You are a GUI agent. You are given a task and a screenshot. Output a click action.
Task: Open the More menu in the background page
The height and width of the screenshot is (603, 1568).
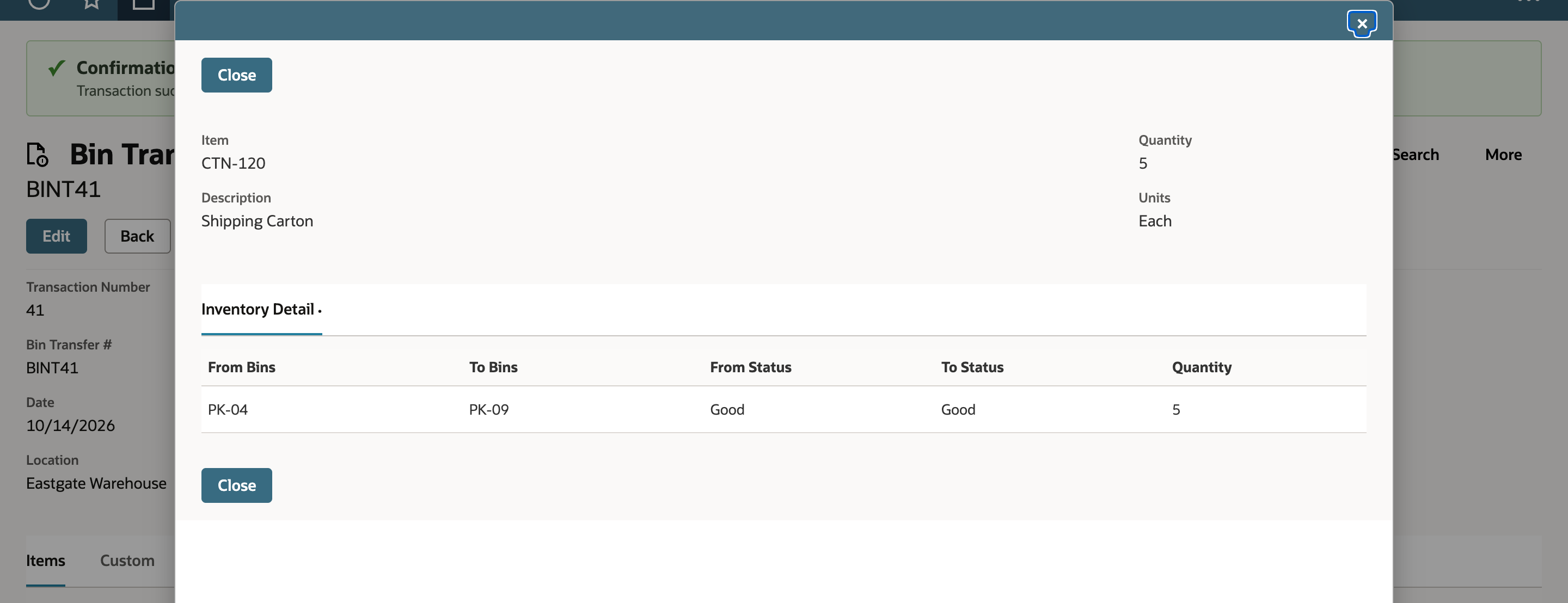point(1503,155)
